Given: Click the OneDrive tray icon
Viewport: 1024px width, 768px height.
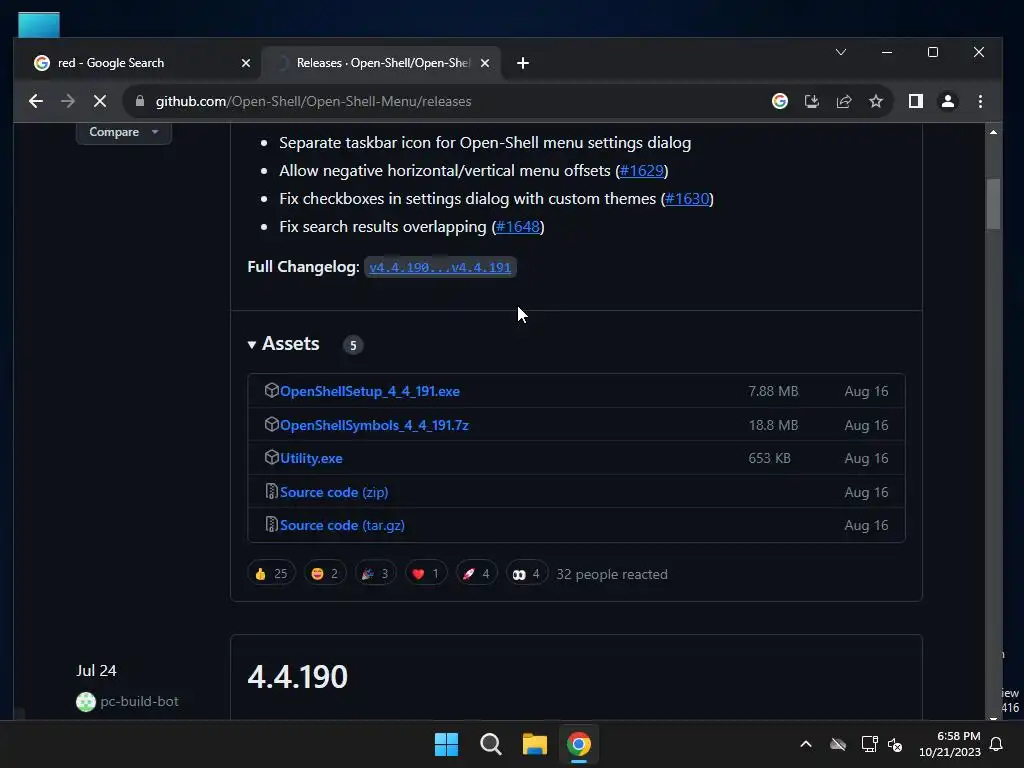Looking at the screenshot, I should coord(838,744).
